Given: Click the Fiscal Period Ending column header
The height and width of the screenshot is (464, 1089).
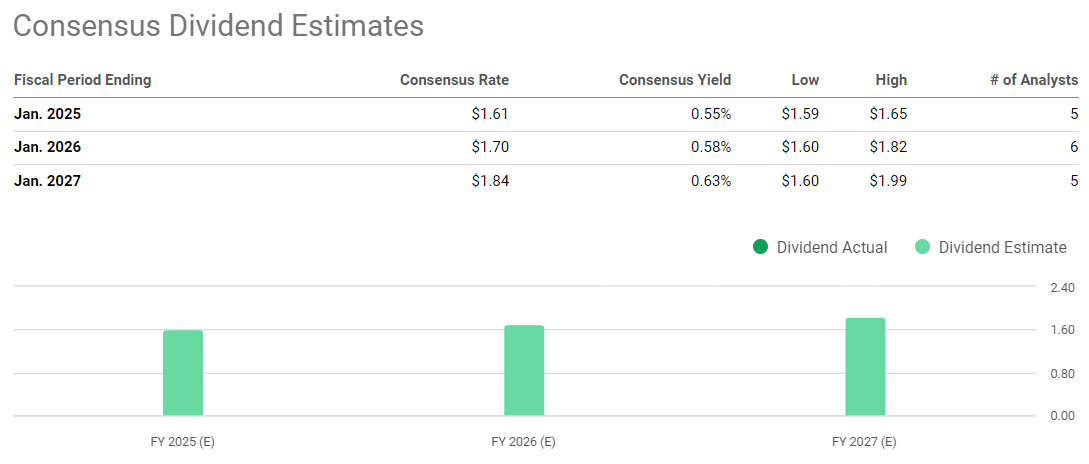Looking at the screenshot, I should point(83,80).
